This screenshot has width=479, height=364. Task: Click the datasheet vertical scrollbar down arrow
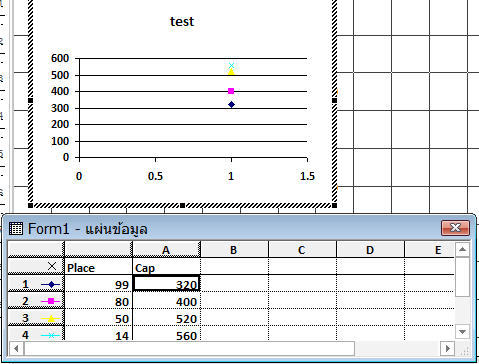pos(462,332)
